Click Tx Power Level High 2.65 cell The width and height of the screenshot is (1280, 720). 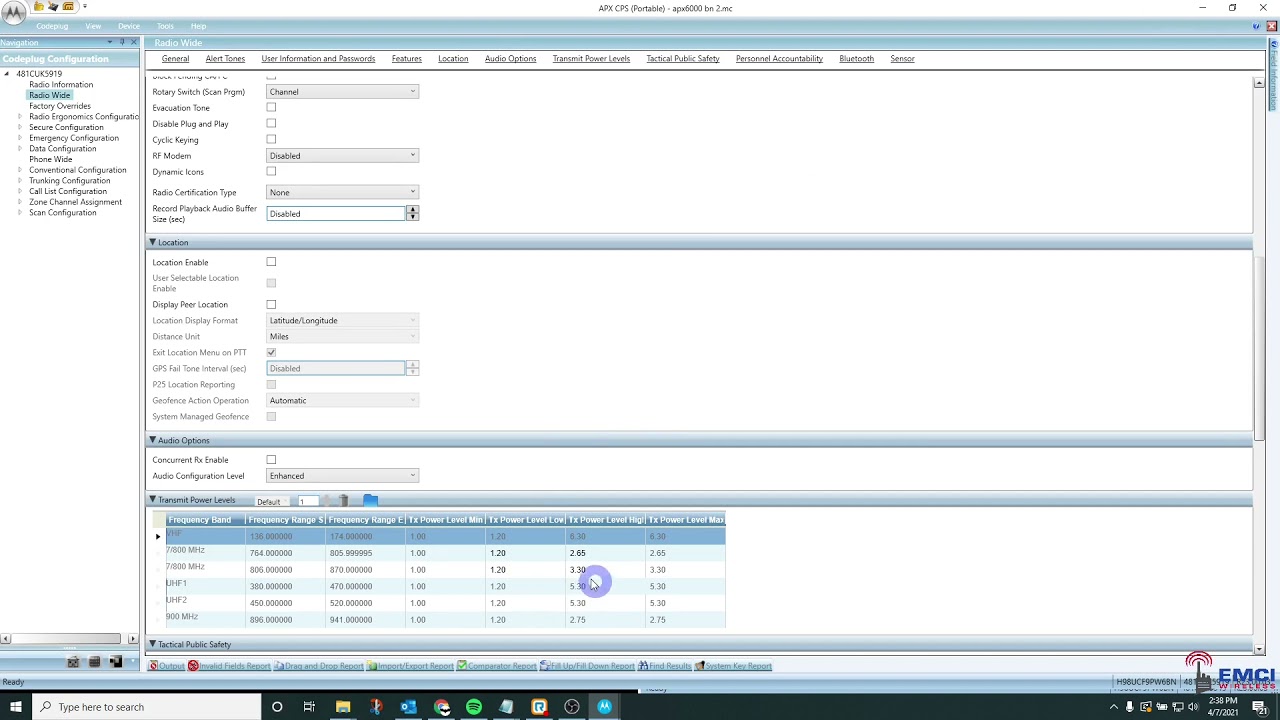coord(606,553)
